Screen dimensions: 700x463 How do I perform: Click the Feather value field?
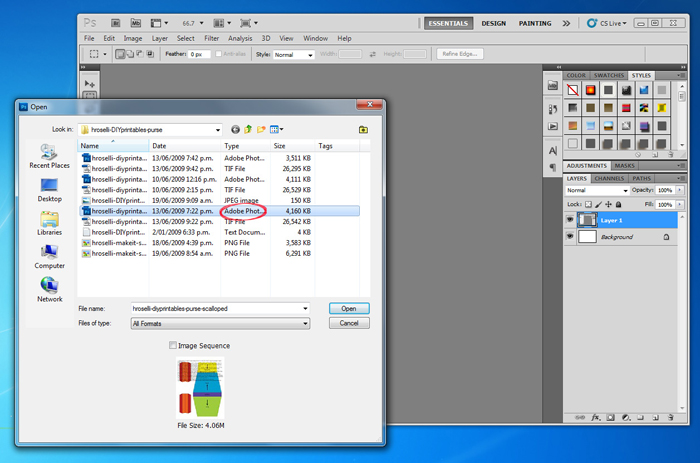[x=199, y=54]
